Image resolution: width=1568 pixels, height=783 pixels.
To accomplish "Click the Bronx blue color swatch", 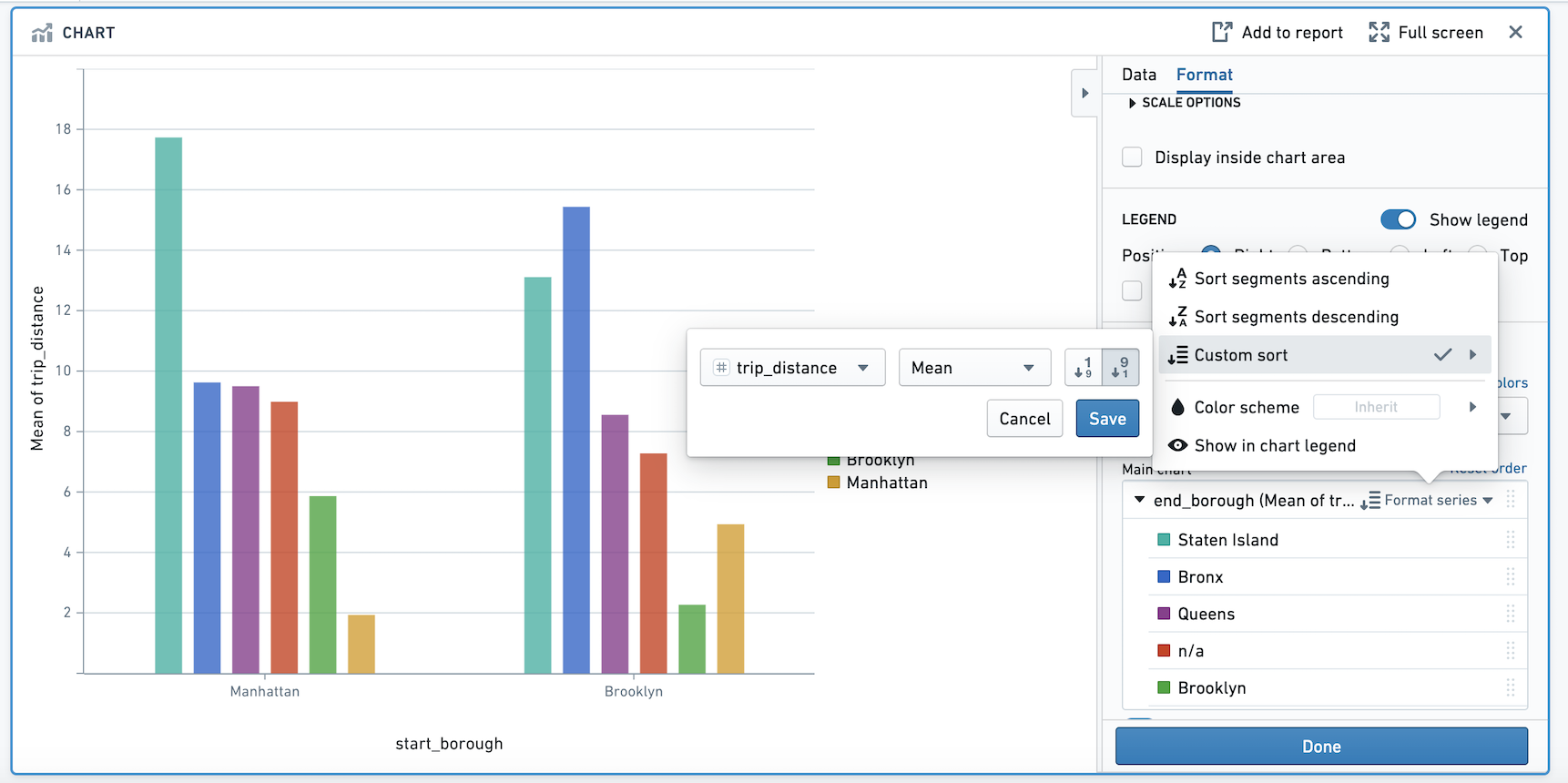I will pos(1163,576).
